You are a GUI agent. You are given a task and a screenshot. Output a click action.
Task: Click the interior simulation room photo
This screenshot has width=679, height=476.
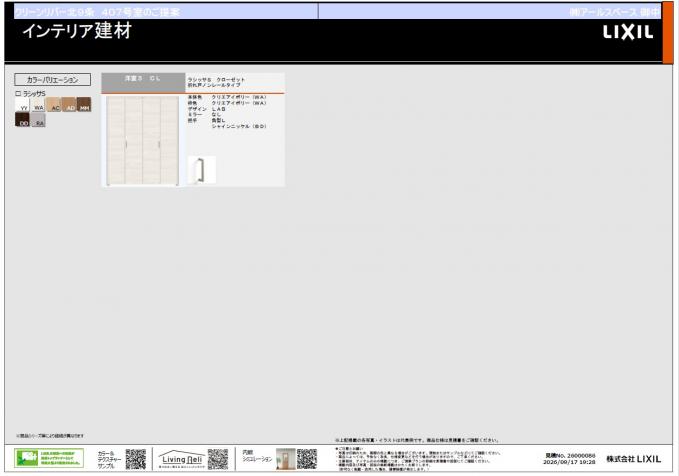(285, 459)
